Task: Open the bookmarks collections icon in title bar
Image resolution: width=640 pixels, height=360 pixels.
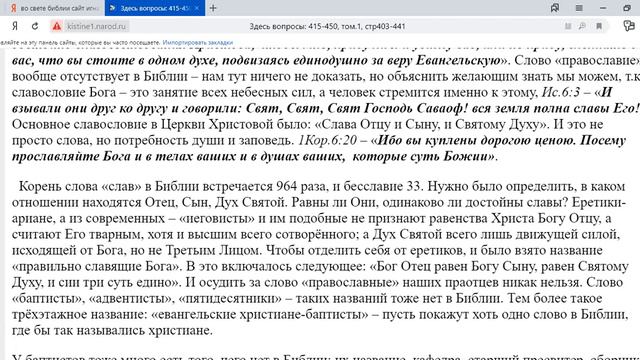Action: 555,8
